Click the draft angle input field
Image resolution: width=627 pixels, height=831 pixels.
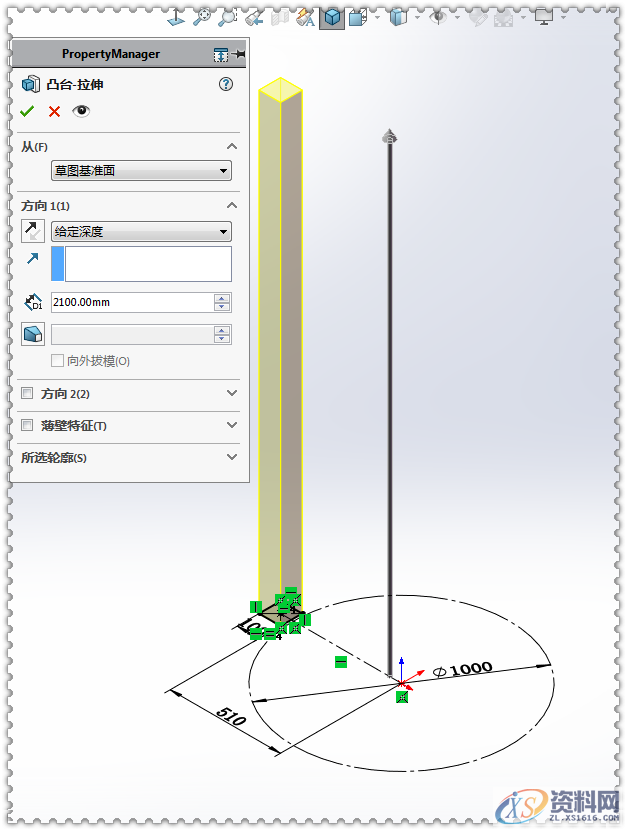click(132, 334)
